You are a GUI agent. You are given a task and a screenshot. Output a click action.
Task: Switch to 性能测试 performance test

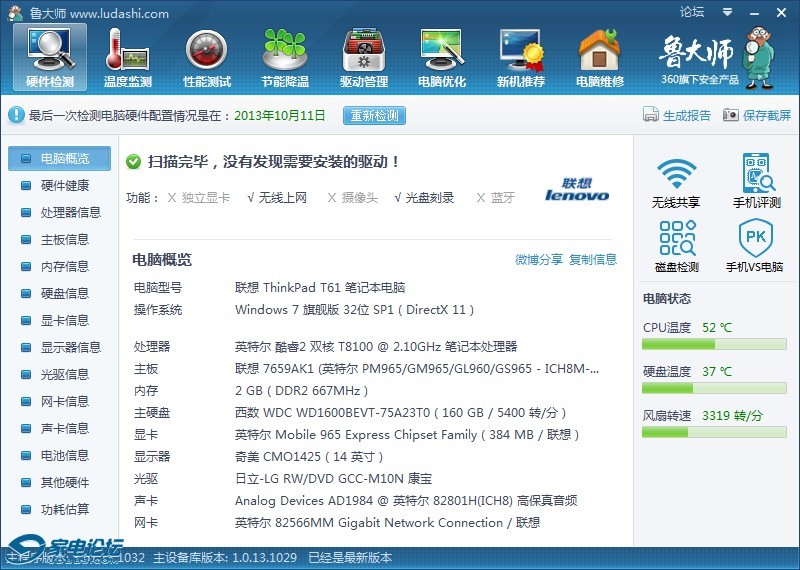point(207,56)
